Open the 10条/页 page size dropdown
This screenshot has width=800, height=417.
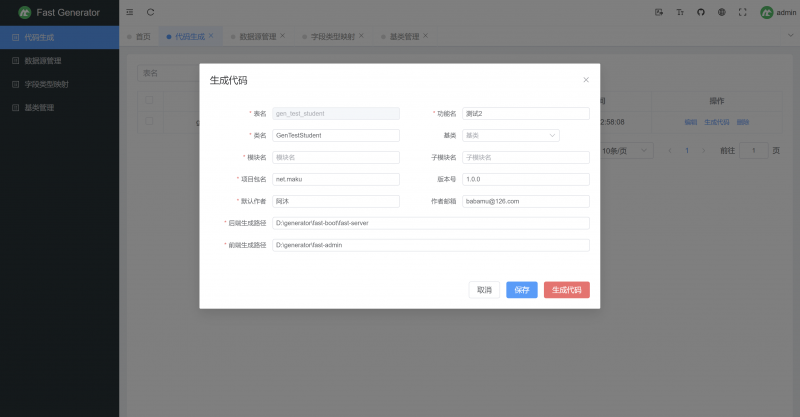coord(626,151)
